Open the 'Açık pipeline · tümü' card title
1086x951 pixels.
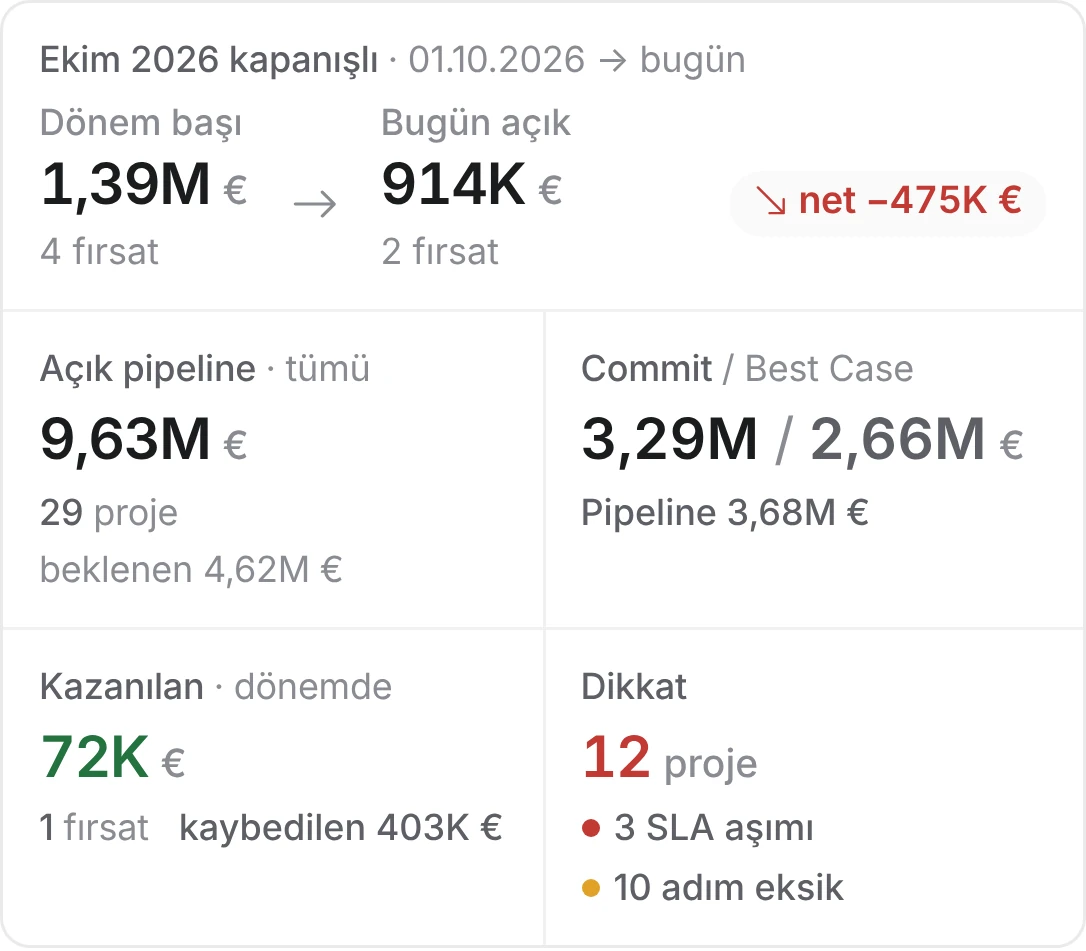click(205, 368)
